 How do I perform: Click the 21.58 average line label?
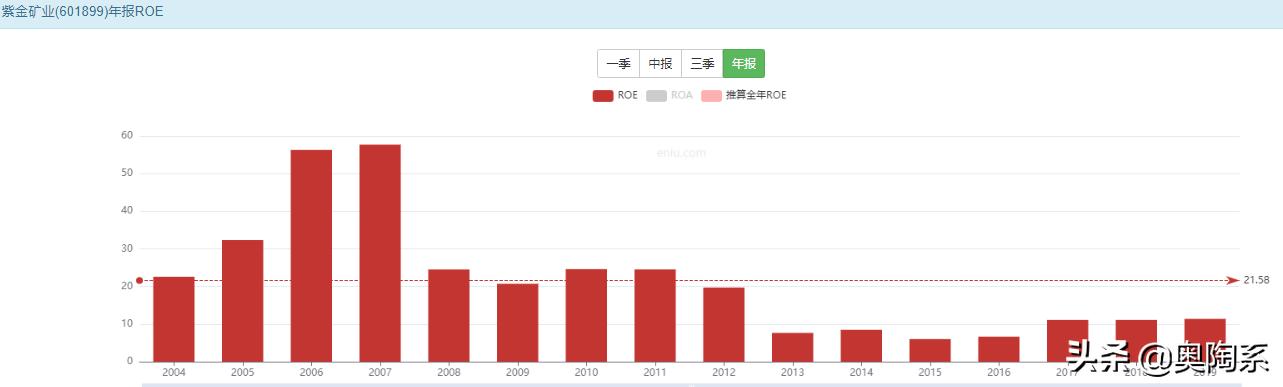tap(1256, 281)
